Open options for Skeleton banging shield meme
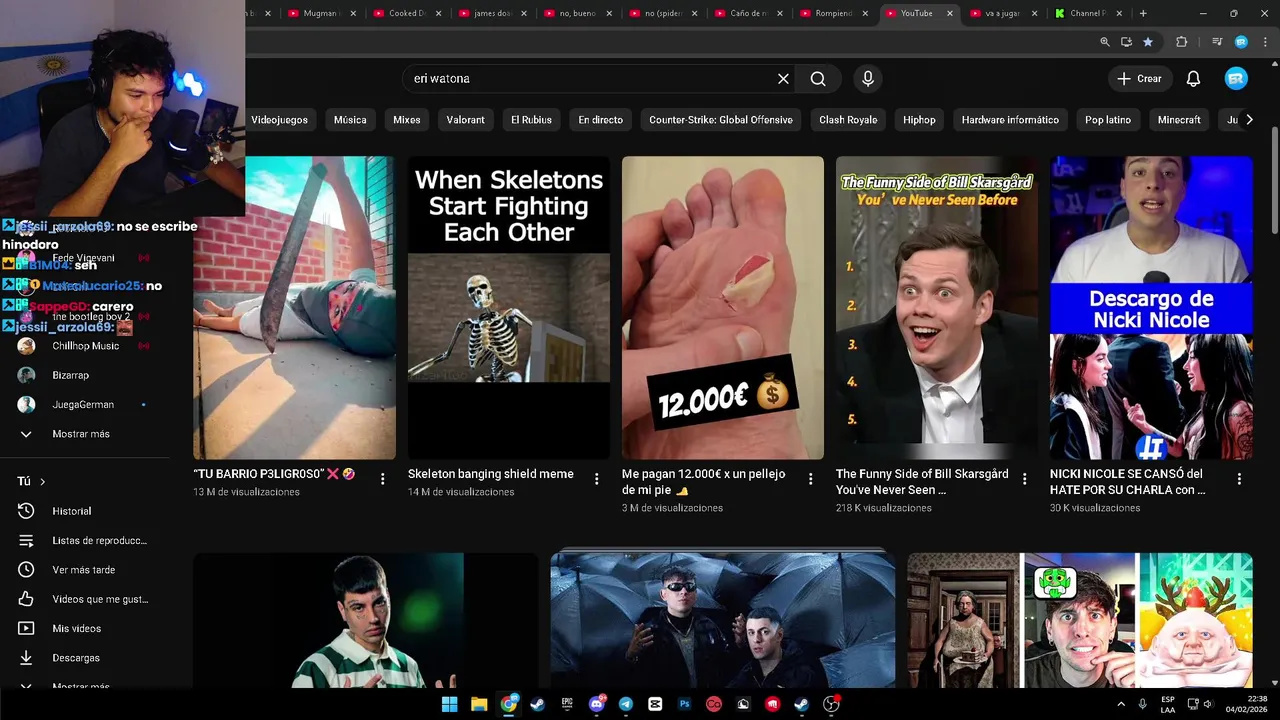 (x=597, y=479)
